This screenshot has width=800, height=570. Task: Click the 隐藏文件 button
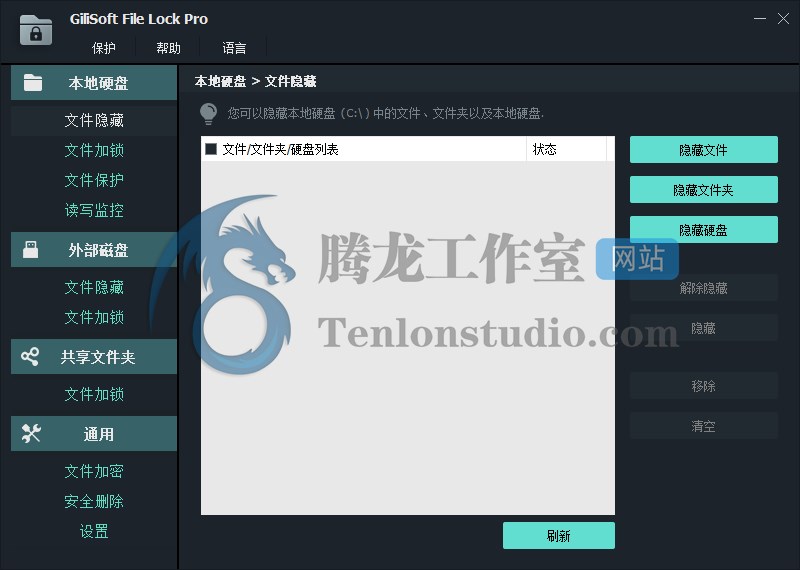[x=704, y=150]
